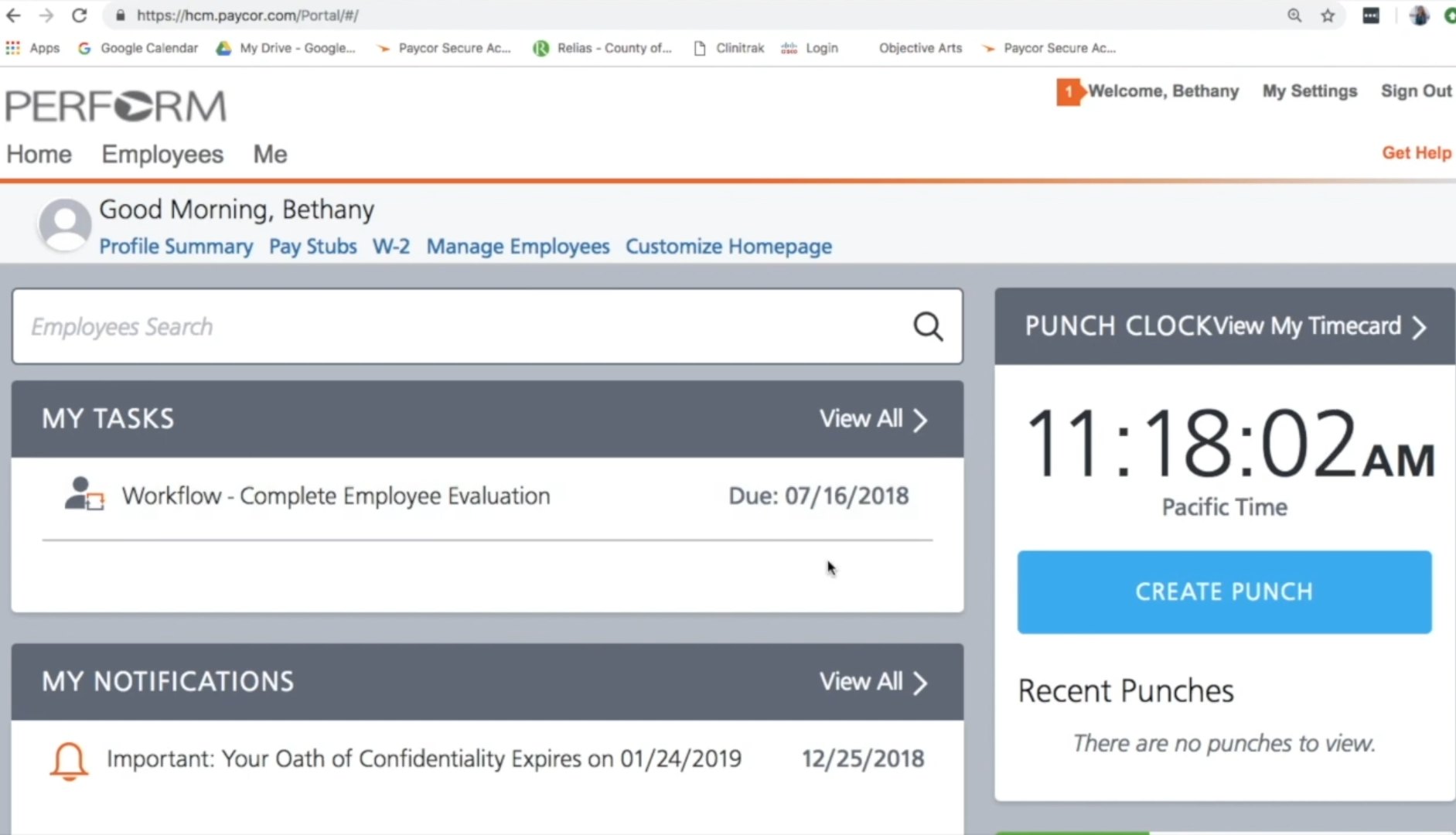This screenshot has width=1456, height=835.
Task: Click the browser zoom magnifier icon
Action: click(x=1294, y=15)
